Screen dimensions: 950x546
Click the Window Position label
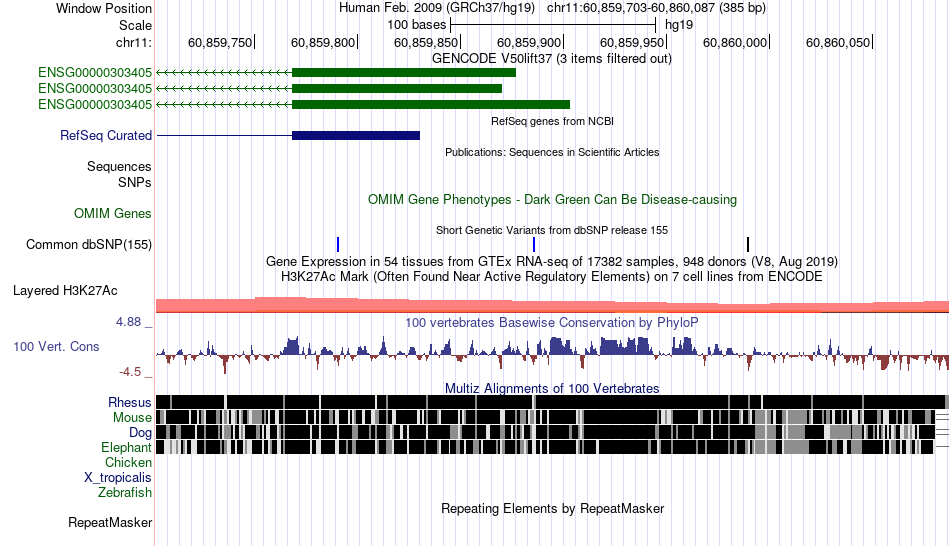click(x=104, y=8)
